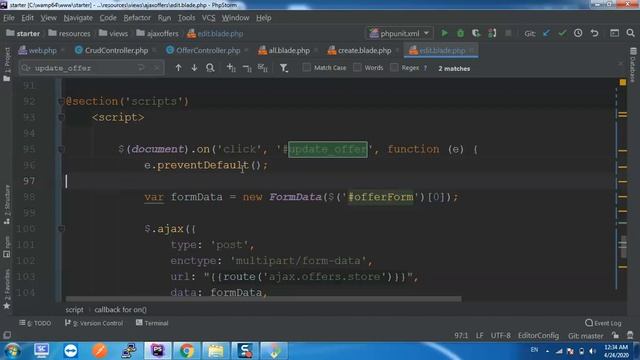This screenshot has width=640, height=360.
Task: Add selection for next occurrence
Action: (x=231, y=68)
